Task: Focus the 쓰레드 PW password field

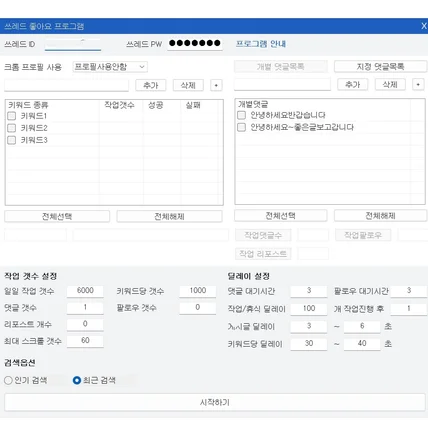Action: click(195, 44)
